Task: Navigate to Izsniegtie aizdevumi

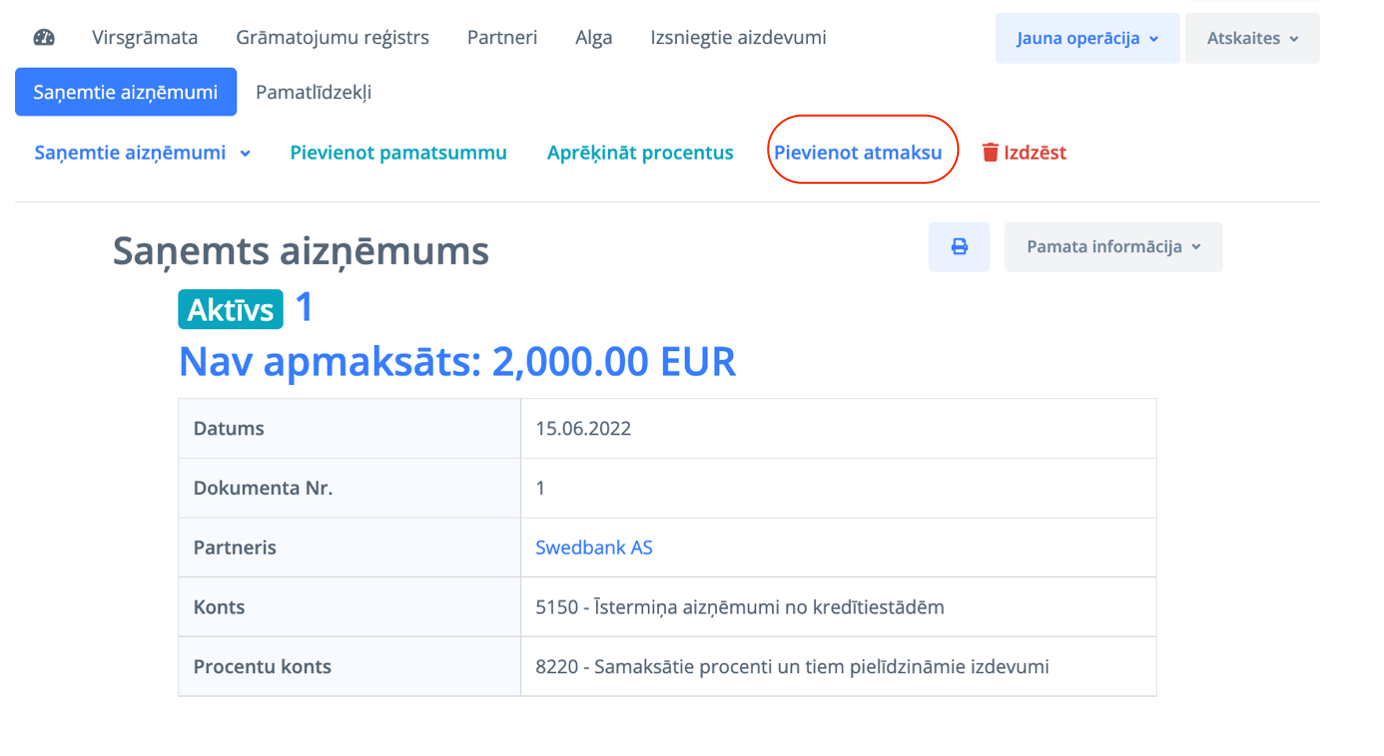Action: [x=738, y=38]
